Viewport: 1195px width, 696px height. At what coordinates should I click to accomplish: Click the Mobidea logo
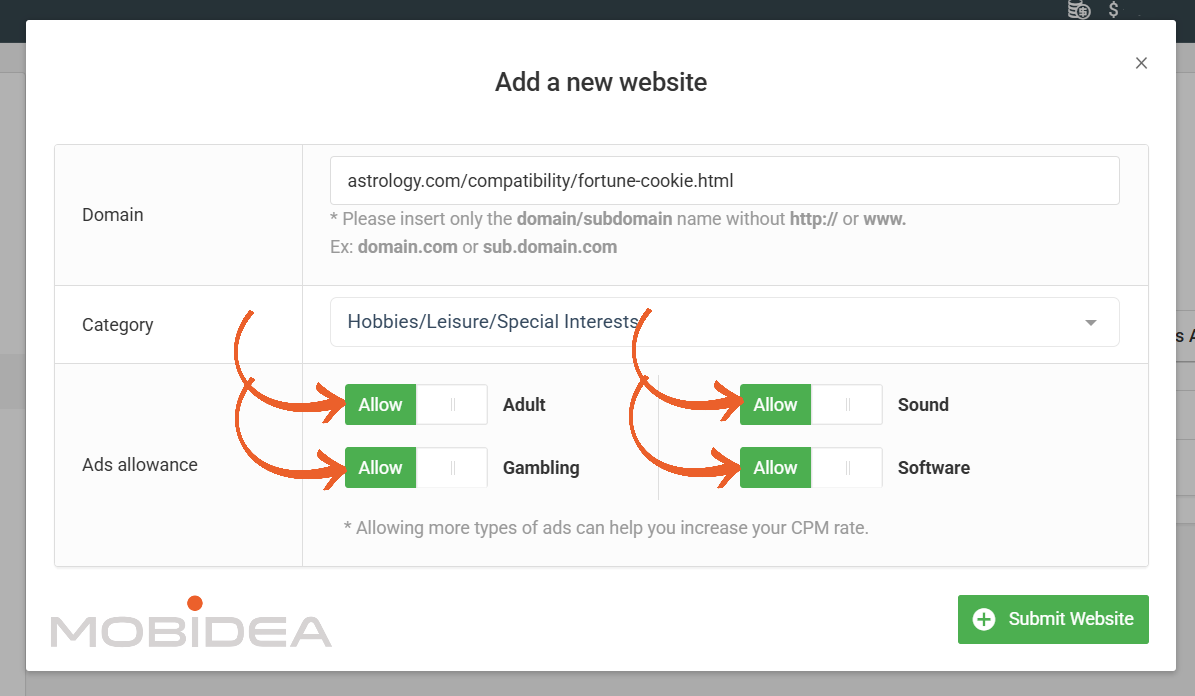tap(191, 622)
